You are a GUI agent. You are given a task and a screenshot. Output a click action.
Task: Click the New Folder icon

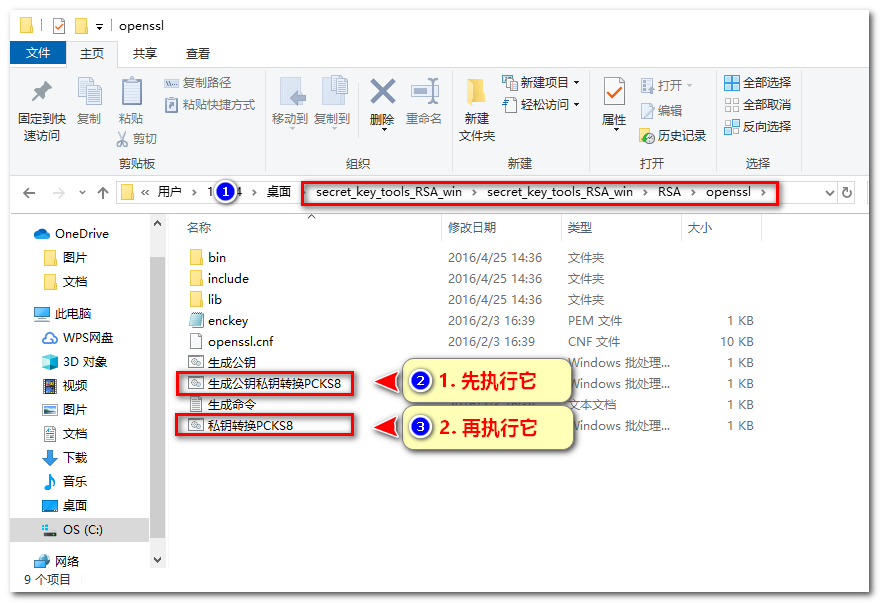(x=477, y=93)
